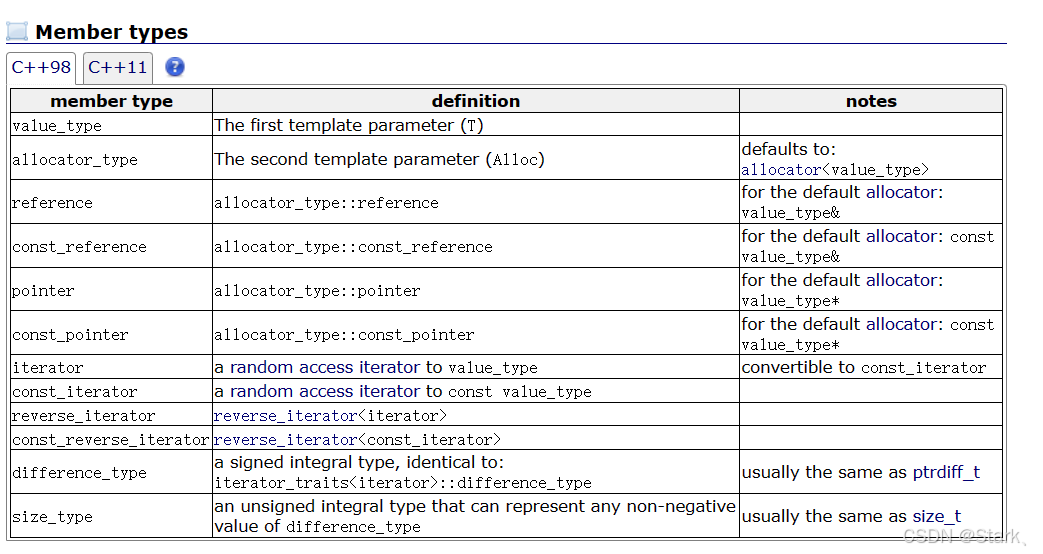Click the size_type member type cell

tap(111, 516)
